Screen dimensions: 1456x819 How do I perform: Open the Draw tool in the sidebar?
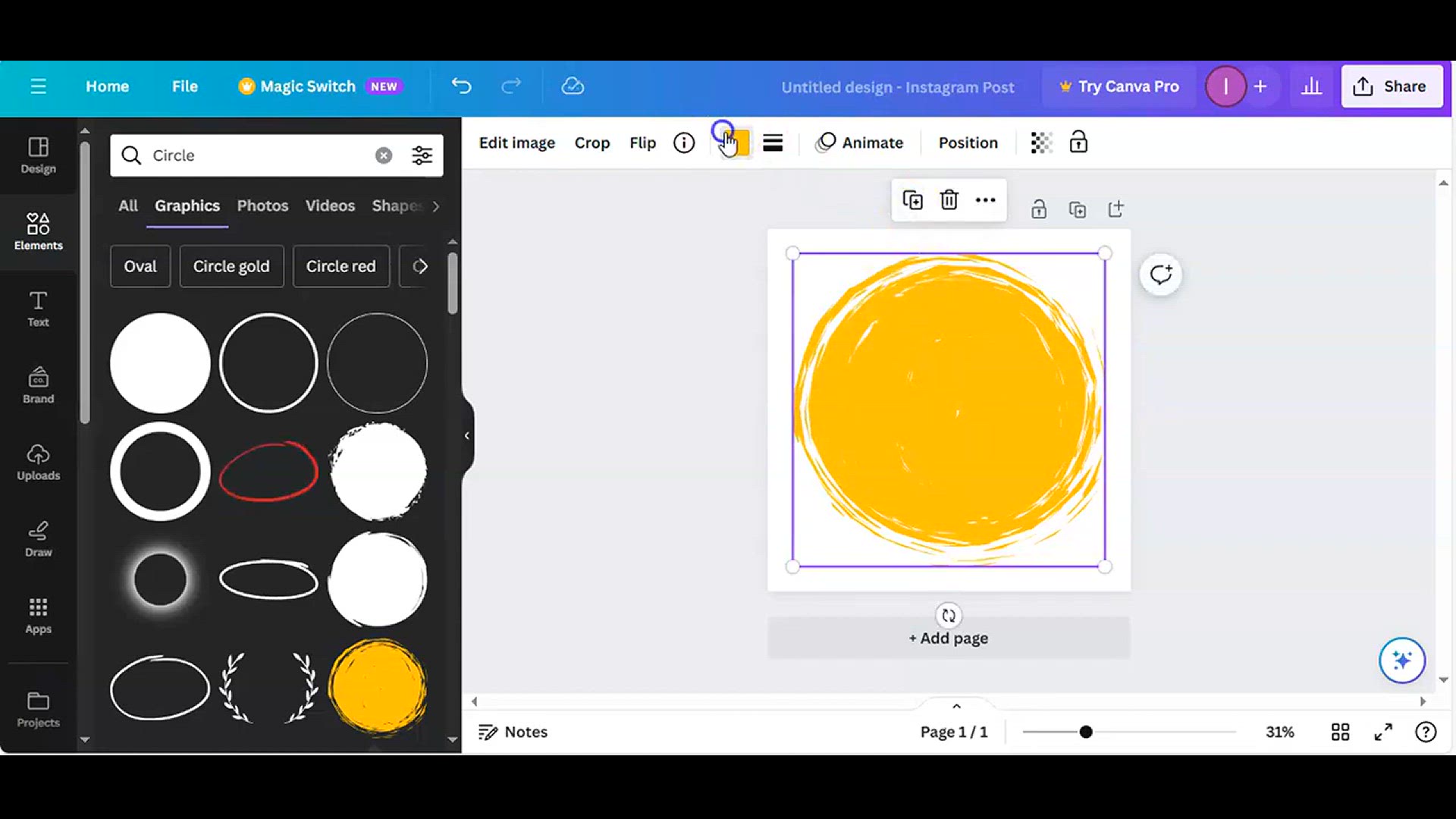pyautogui.click(x=38, y=539)
